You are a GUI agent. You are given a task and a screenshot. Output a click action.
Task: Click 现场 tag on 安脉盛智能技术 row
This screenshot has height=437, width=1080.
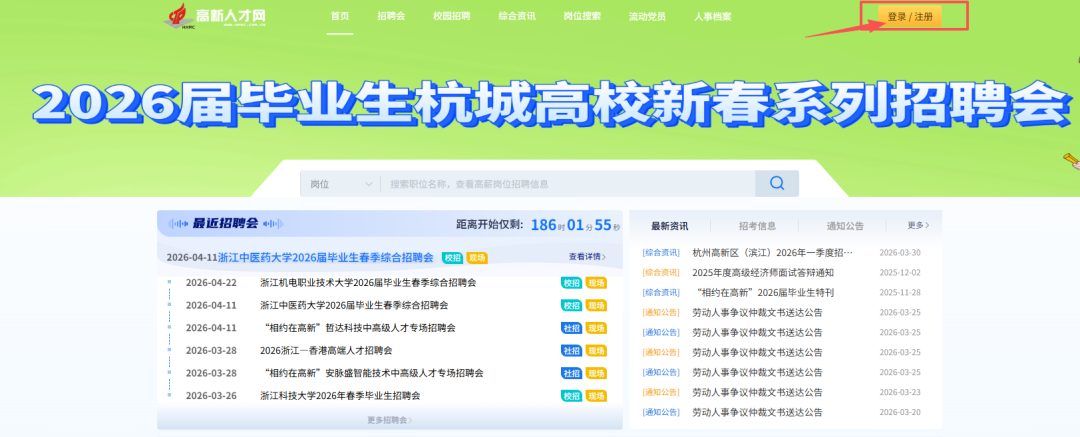(x=596, y=374)
